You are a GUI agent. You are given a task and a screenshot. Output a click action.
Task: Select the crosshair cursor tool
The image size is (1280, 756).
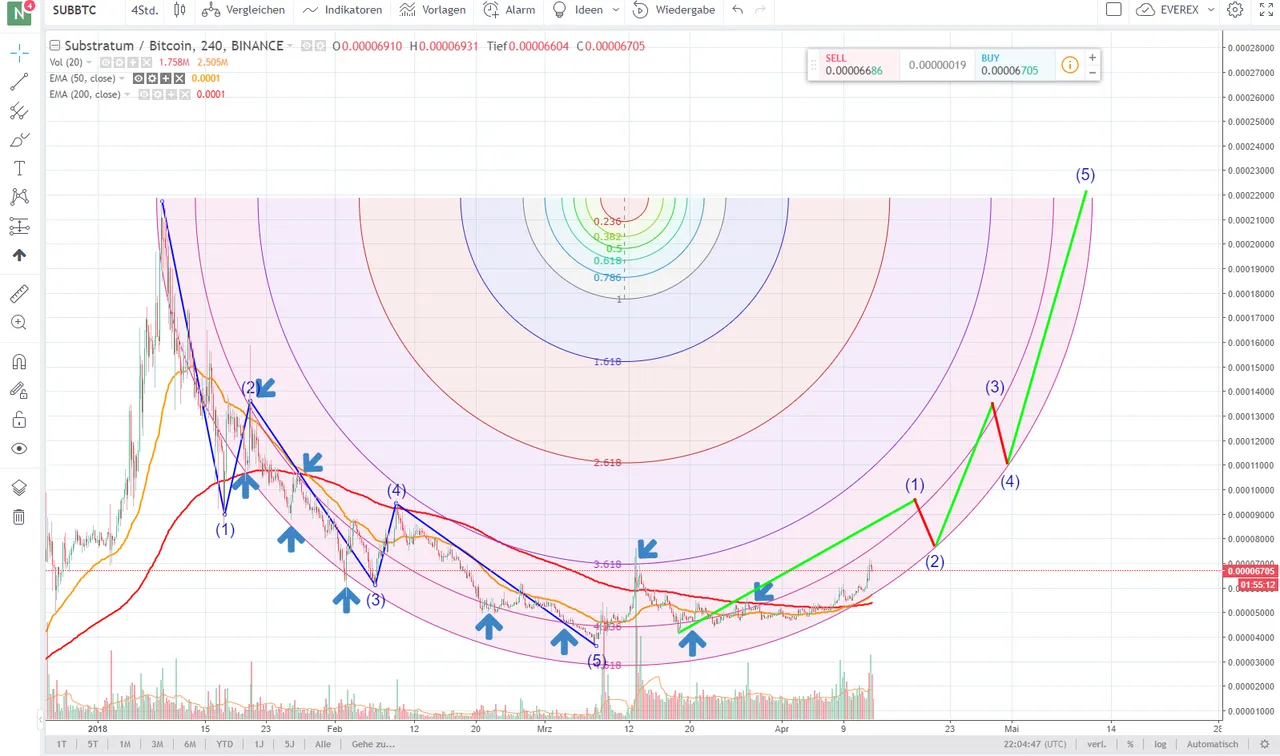pyautogui.click(x=19, y=54)
